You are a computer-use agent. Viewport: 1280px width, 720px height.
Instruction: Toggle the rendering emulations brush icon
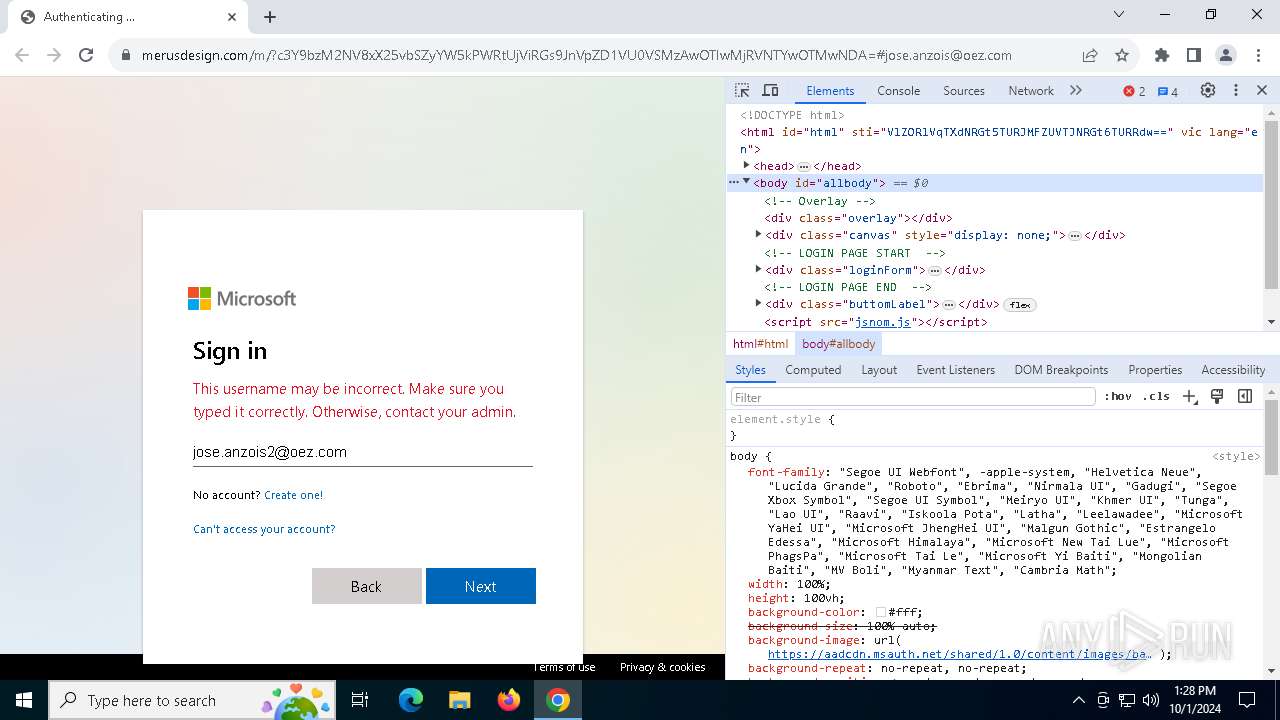(1217, 396)
